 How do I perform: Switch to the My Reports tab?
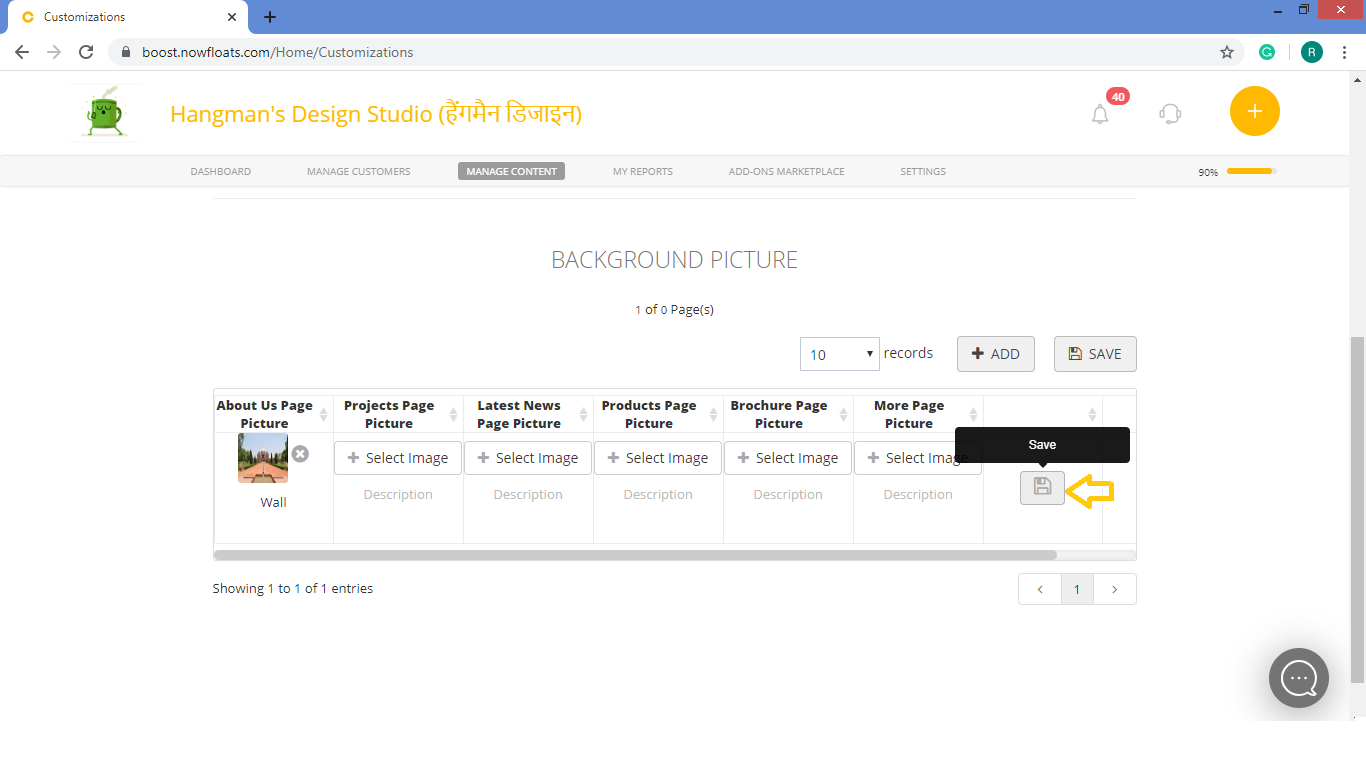click(x=642, y=171)
